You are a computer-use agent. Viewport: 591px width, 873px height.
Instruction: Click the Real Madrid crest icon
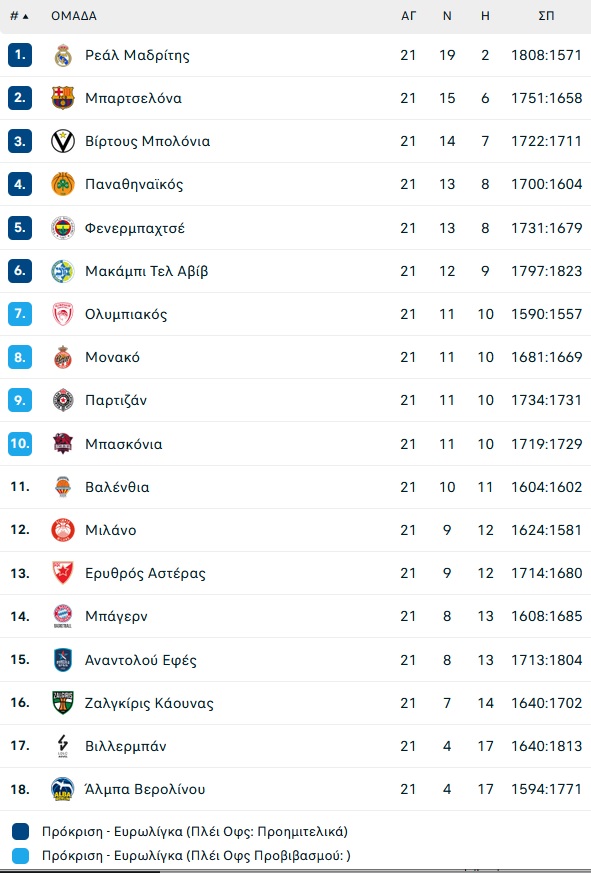[63, 55]
